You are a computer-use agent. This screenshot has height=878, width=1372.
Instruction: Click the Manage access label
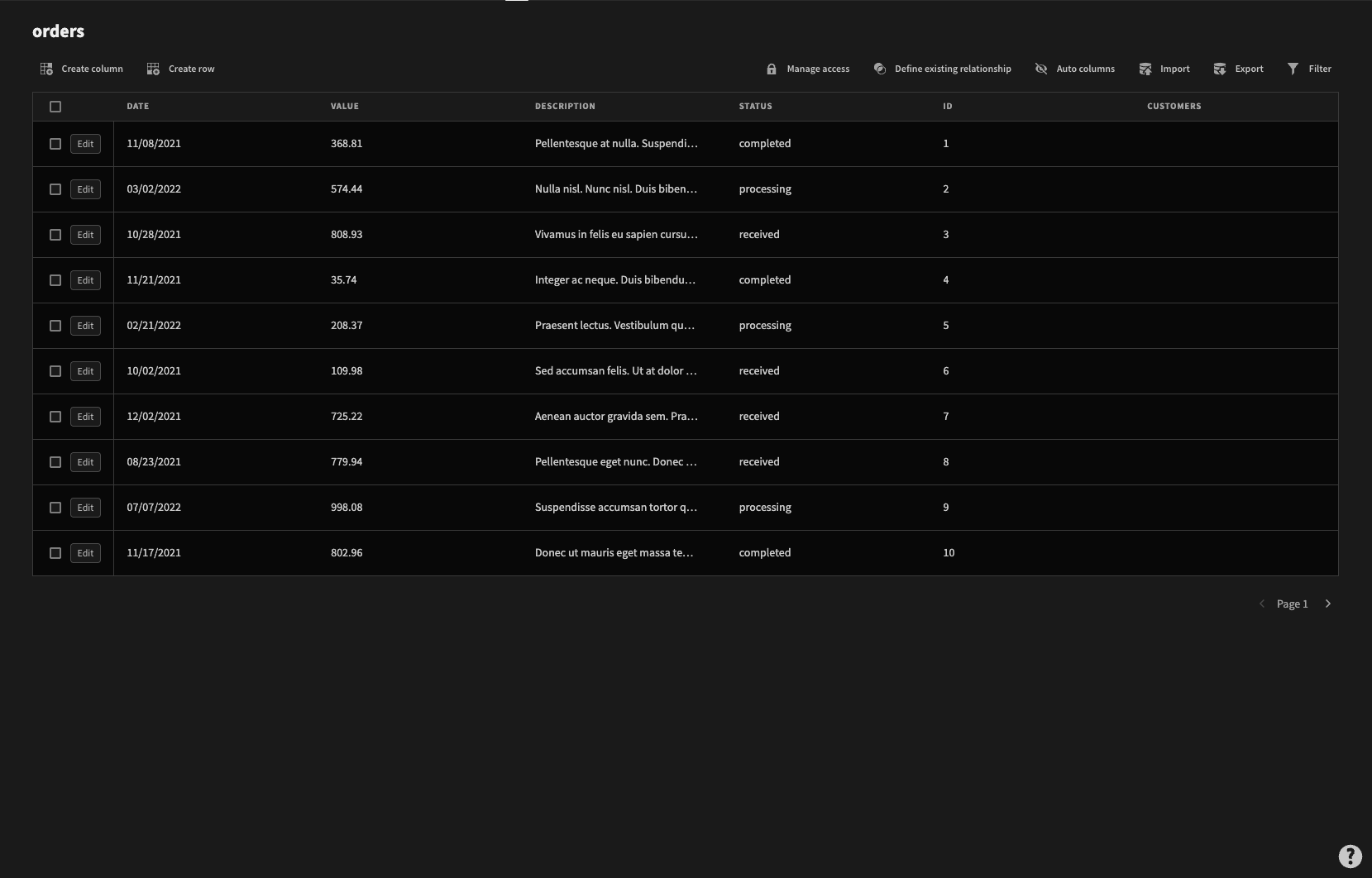point(818,69)
